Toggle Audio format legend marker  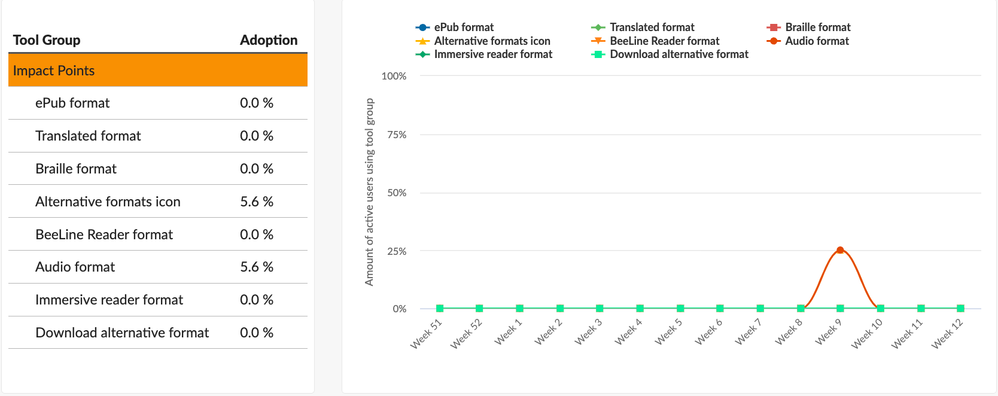coord(771,41)
